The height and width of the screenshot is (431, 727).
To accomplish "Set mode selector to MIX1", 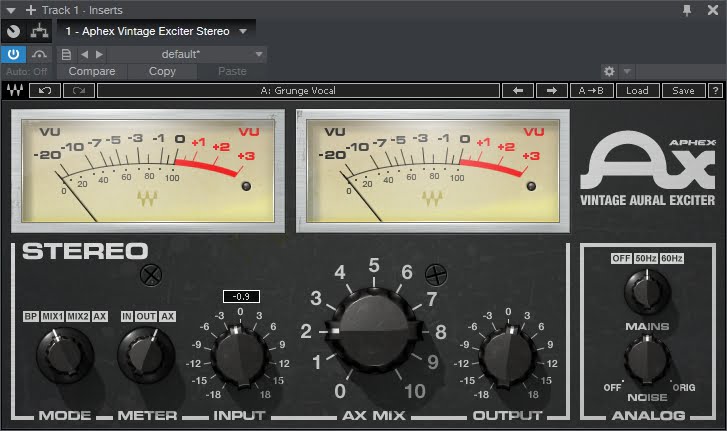I will 54,317.
